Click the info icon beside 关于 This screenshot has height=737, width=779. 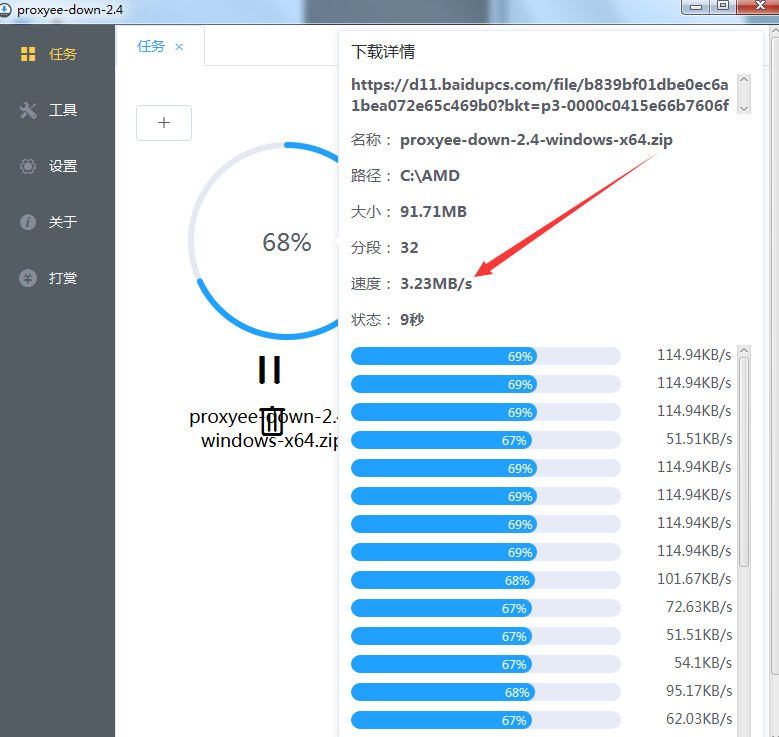28,222
